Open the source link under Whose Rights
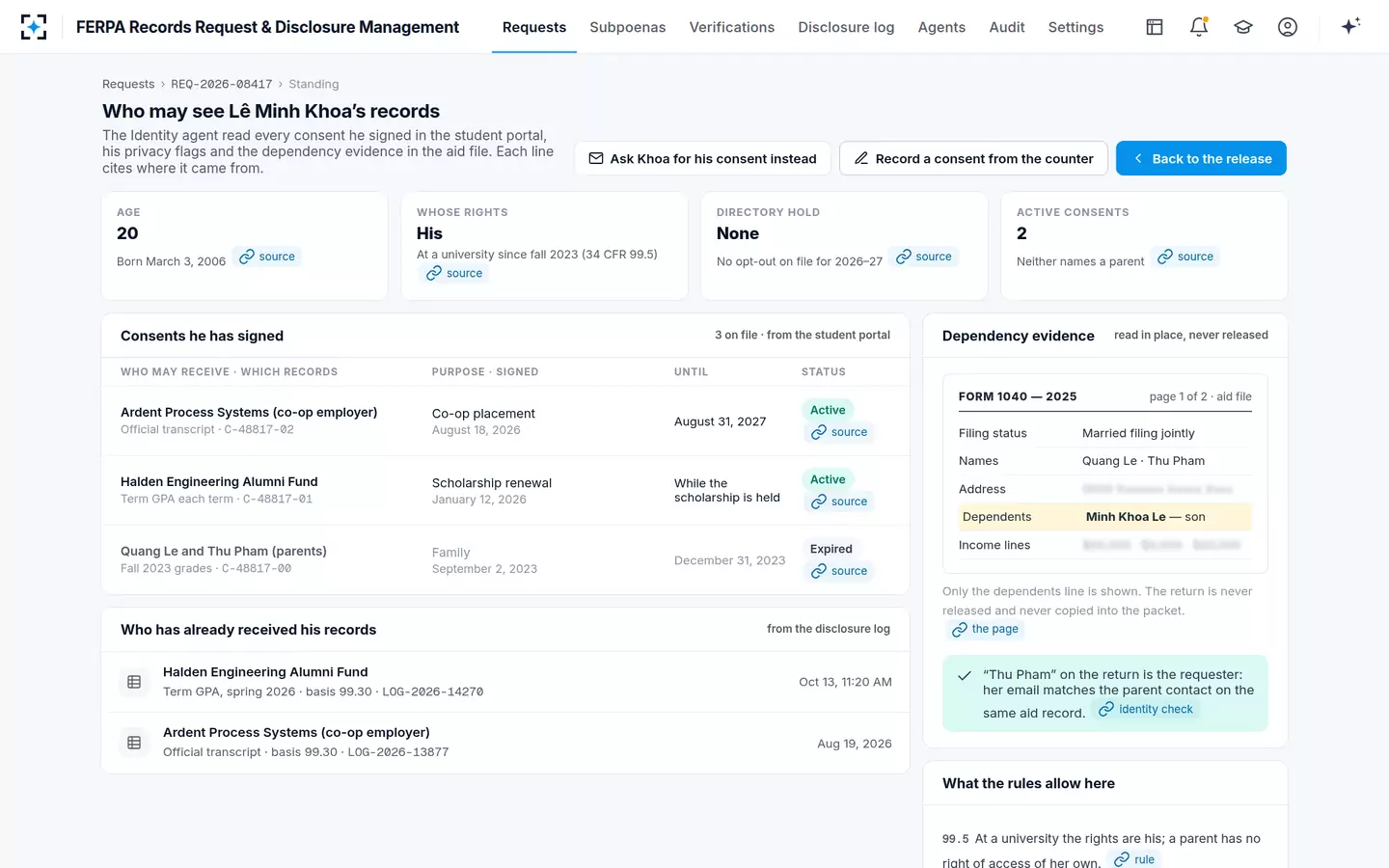This screenshot has height=868, width=1389. 454,274
